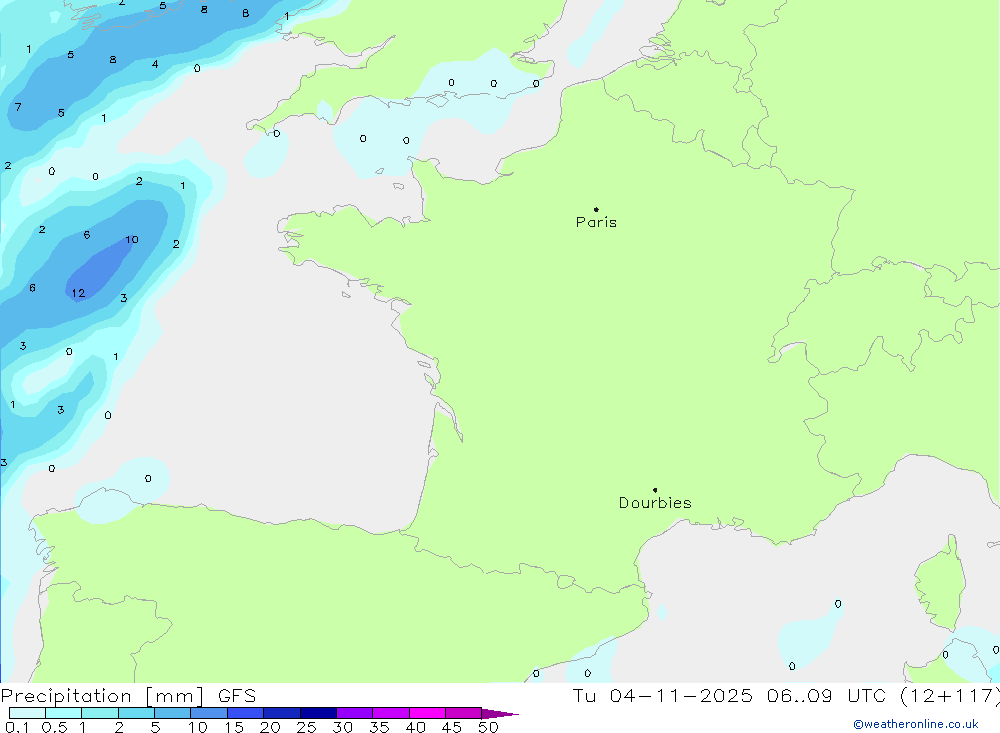1000x733 pixels.
Task: Click the legend label '0.1'
Action: (x=17, y=727)
